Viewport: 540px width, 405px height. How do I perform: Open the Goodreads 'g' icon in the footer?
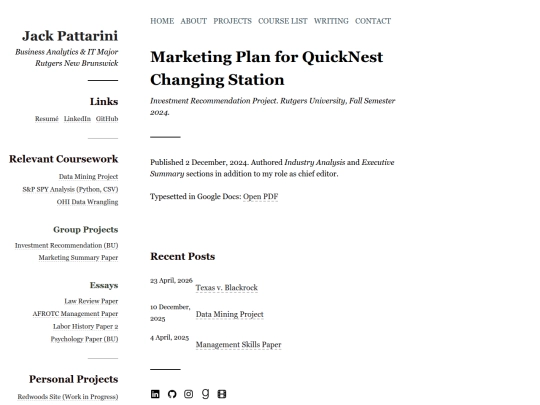click(205, 394)
